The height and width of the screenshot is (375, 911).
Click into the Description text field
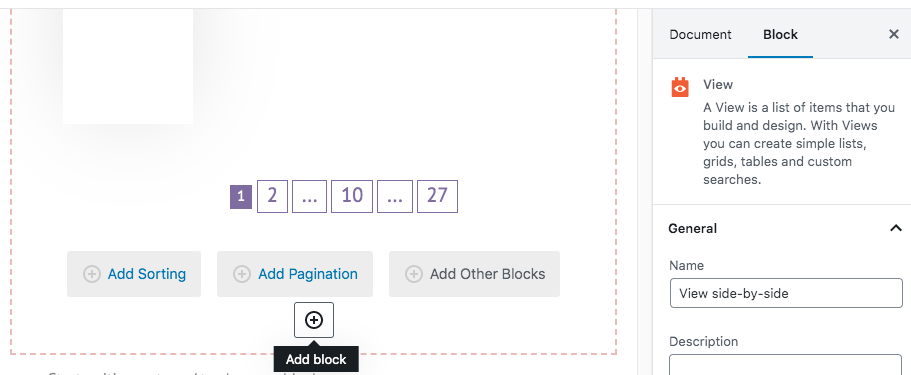[x=786, y=365]
